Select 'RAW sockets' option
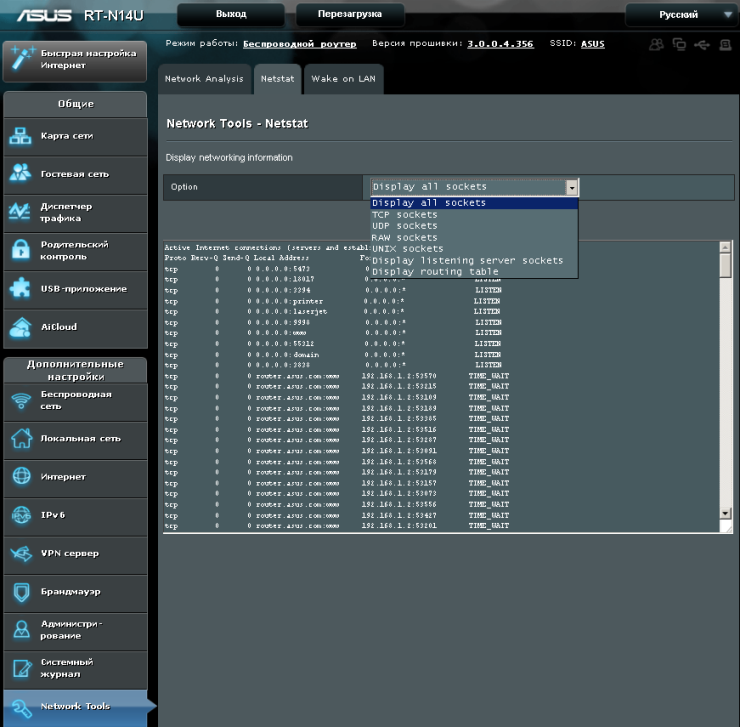Image resolution: width=740 pixels, height=727 pixels. 474,237
